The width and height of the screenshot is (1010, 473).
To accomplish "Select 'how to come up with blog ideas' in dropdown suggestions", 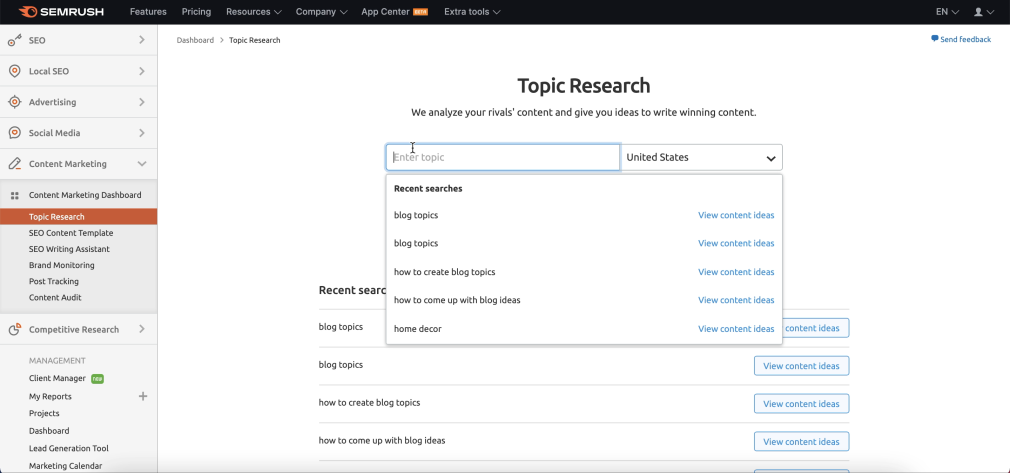I will 457,300.
